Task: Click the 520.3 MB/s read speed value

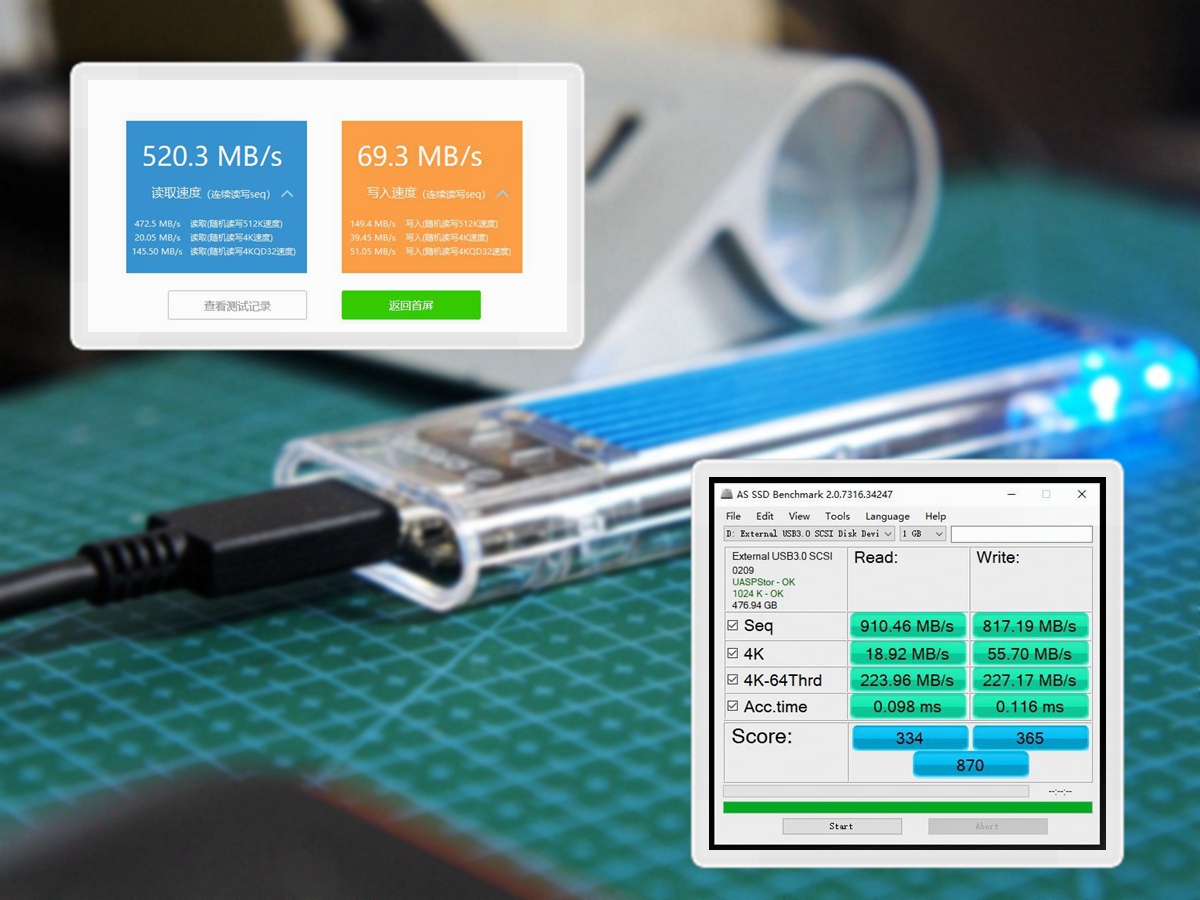Action: pos(212,156)
